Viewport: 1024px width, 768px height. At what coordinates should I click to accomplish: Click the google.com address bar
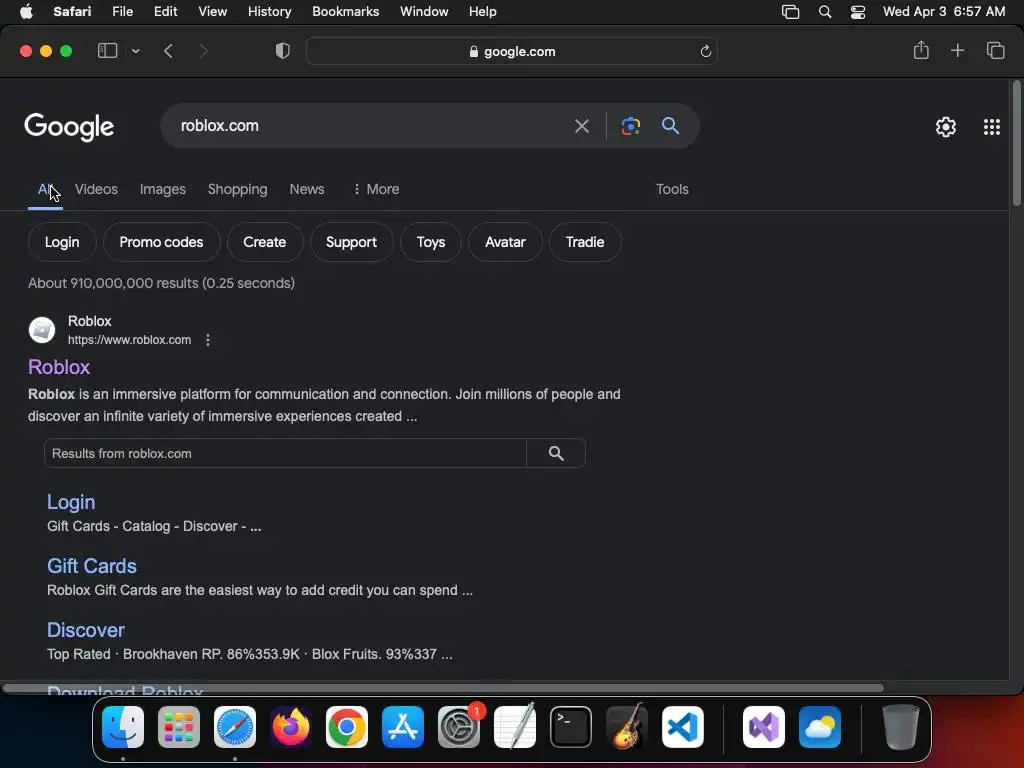(x=512, y=51)
